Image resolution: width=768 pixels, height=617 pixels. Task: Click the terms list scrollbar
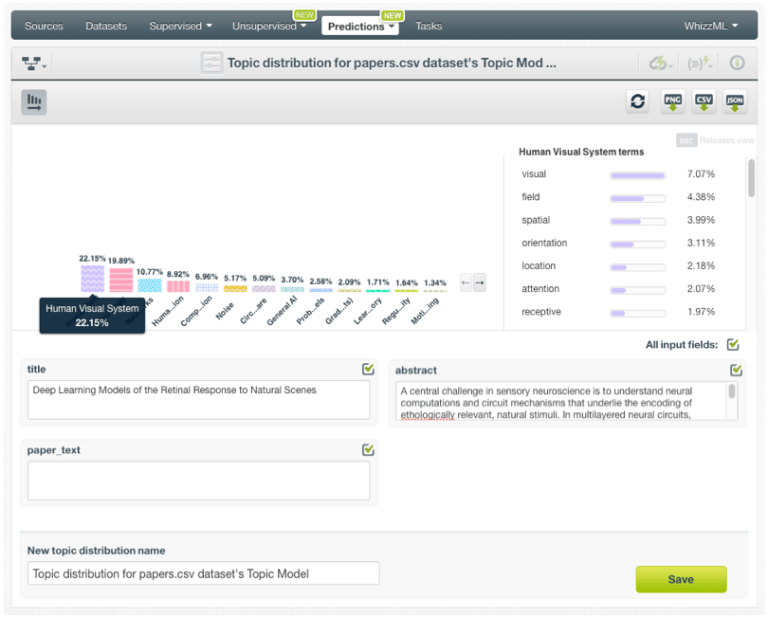[751, 178]
